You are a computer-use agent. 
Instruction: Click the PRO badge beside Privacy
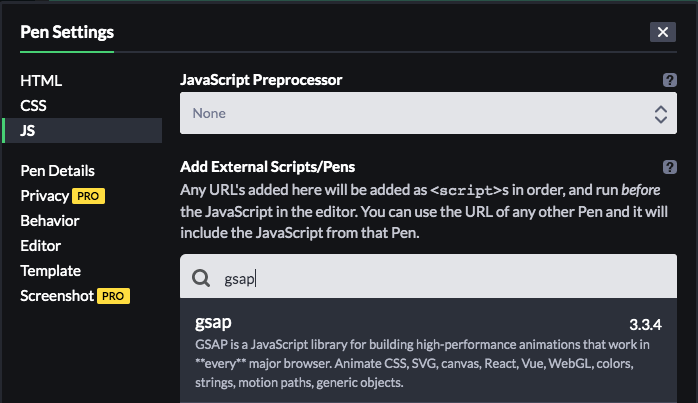pyautogui.click(x=89, y=196)
